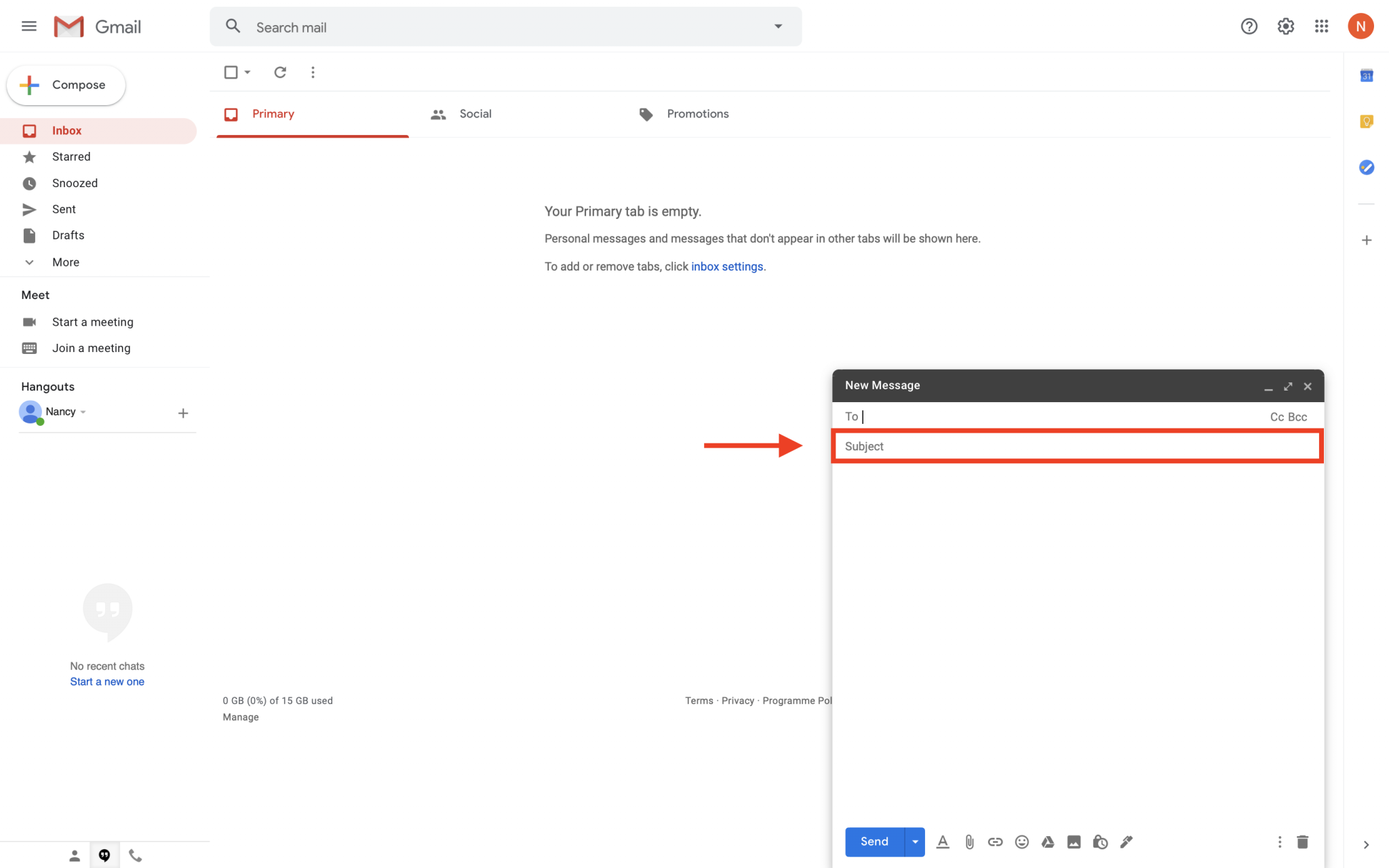The height and width of the screenshot is (868, 1389).
Task: Tick the select all messages checkbox
Action: coord(231,72)
